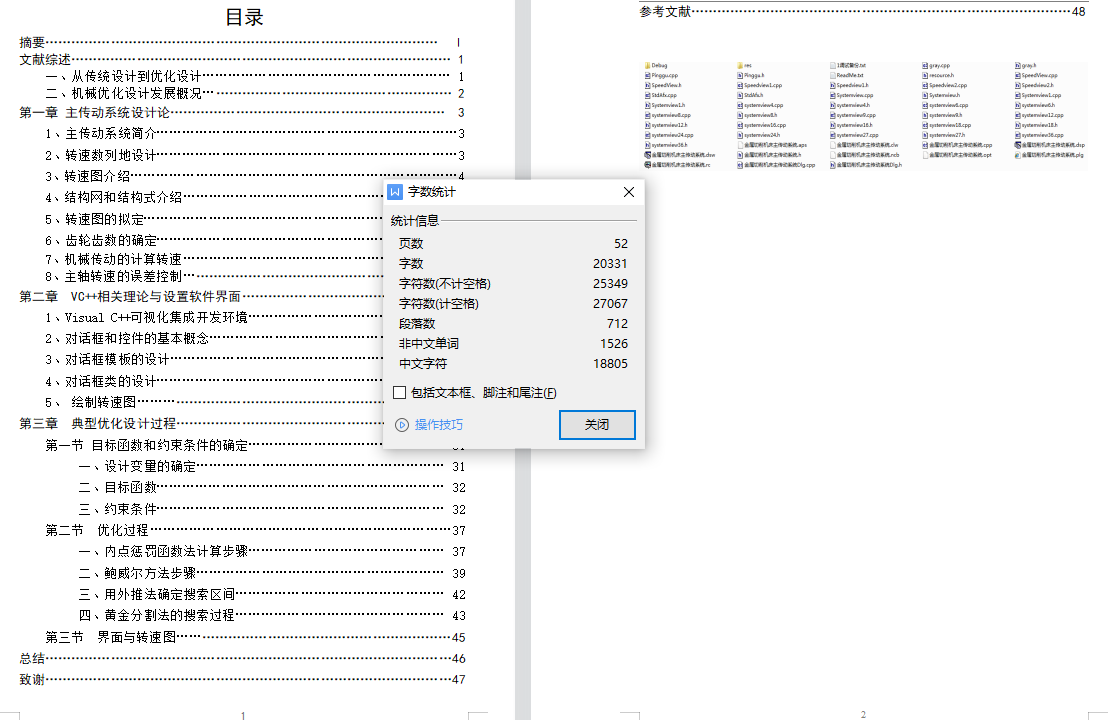This screenshot has height=720, width=1109.
Task: Click the 段落数 value 712
Action: click(617, 323)
